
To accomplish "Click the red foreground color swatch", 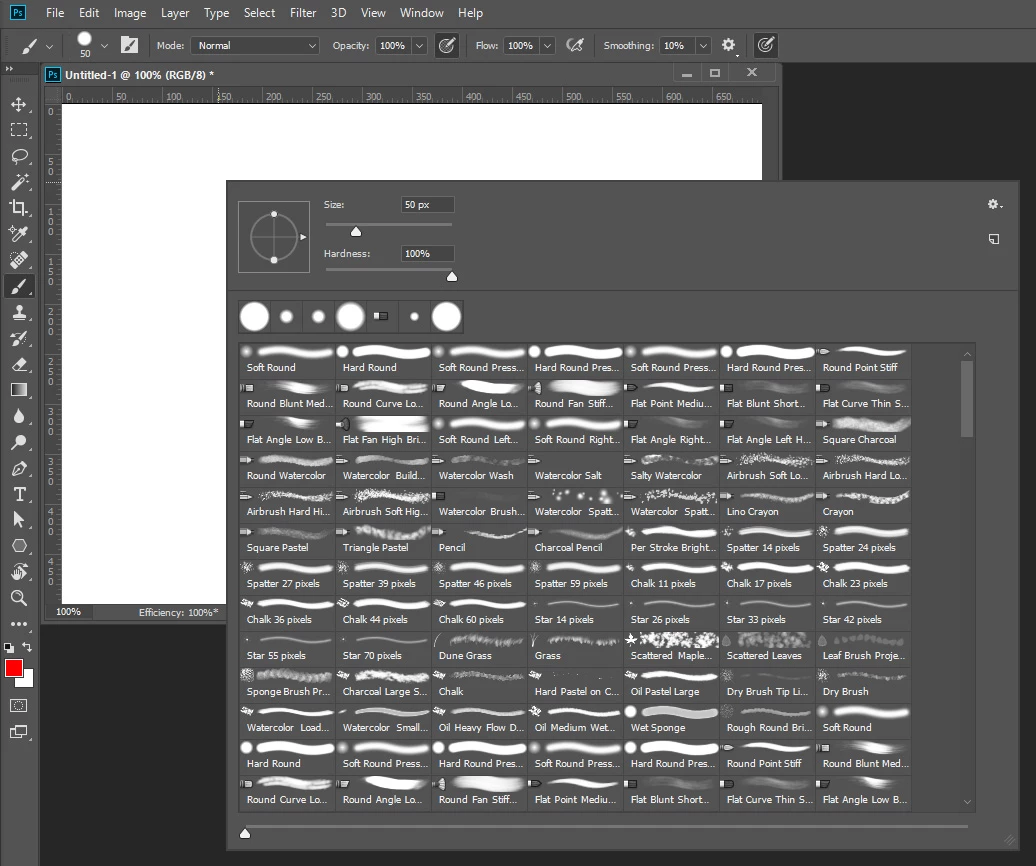I will coord(14,668).
